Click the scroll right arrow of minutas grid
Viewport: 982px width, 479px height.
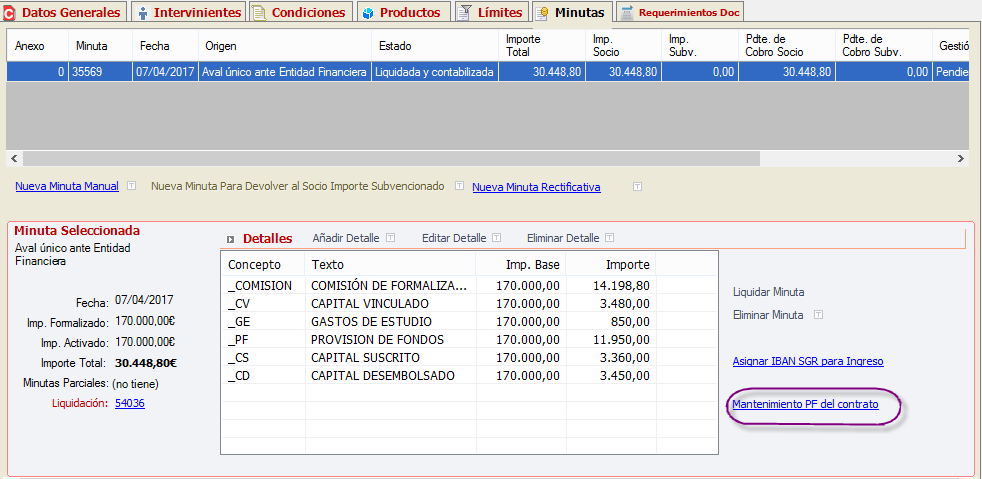point(961,159)
